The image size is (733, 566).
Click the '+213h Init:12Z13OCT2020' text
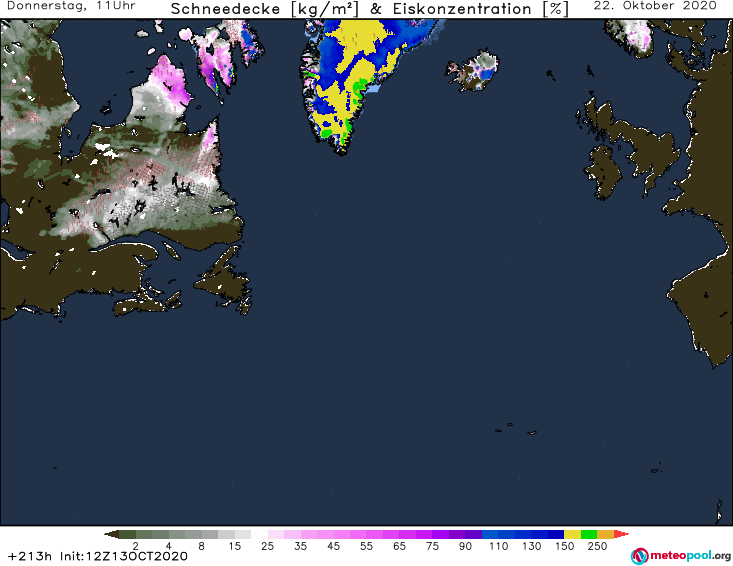(98, 556)
